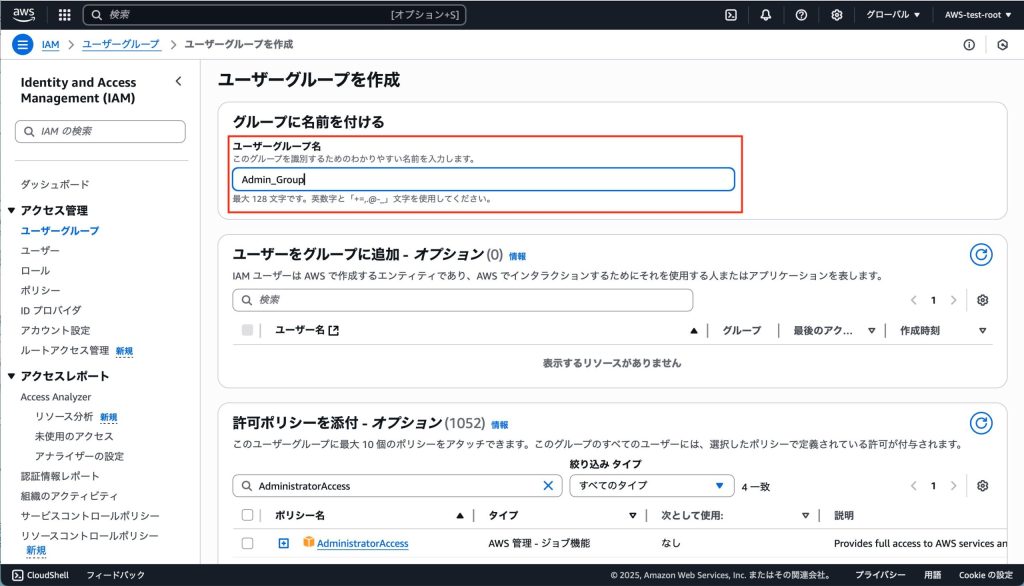Go to next page of policies table
Viewport: 1024px width, 586px height.
coord(953,485)
